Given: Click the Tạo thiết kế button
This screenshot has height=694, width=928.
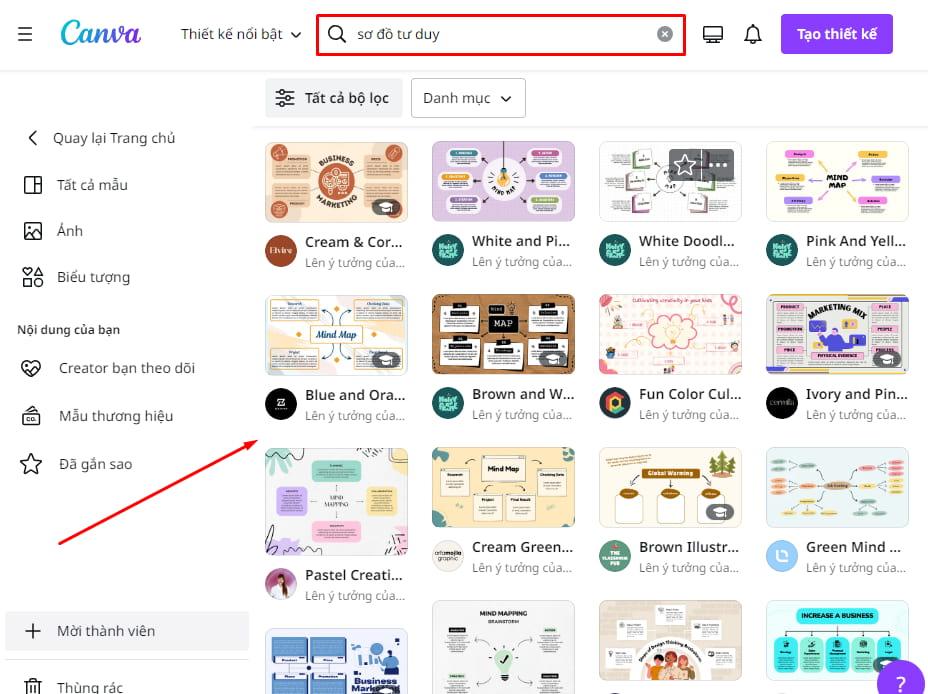Looking at the screenshot, I should click(836, 33).
